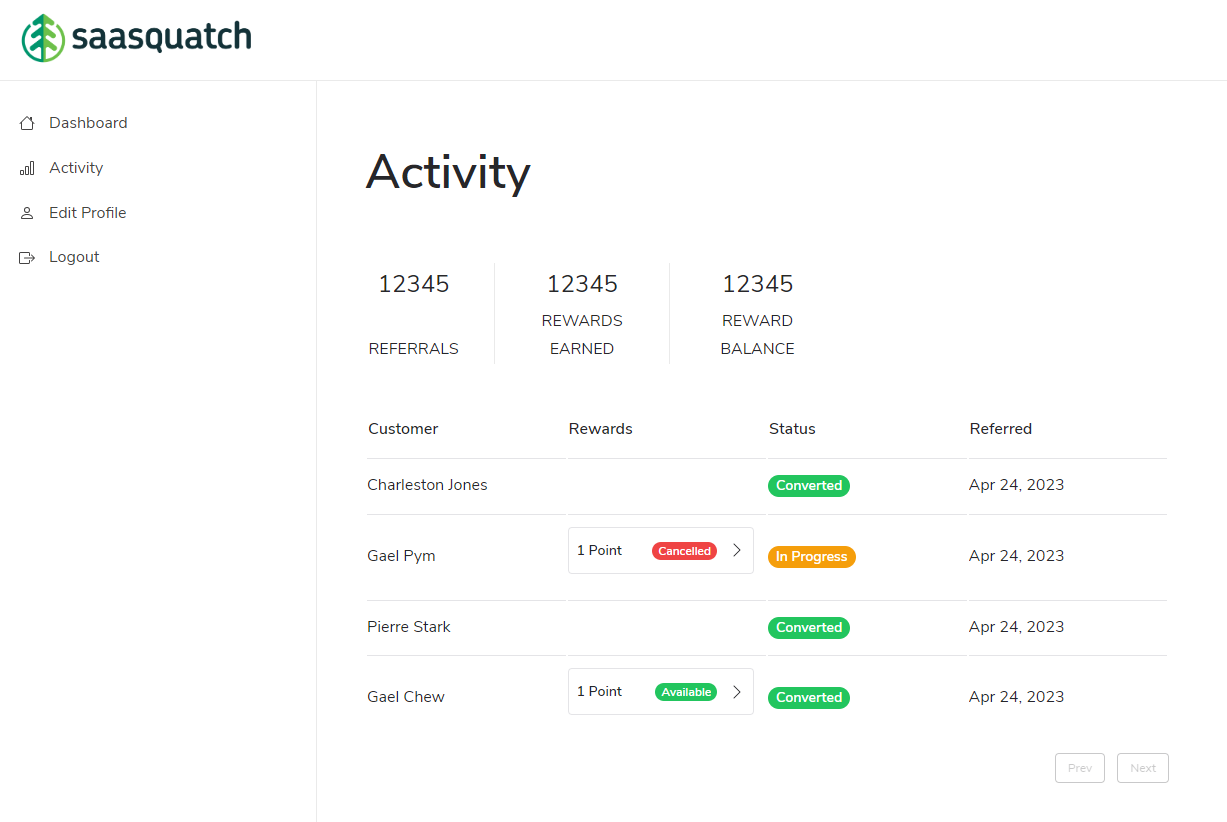Click Gael Chew's Converted status badge

(808, 697)
